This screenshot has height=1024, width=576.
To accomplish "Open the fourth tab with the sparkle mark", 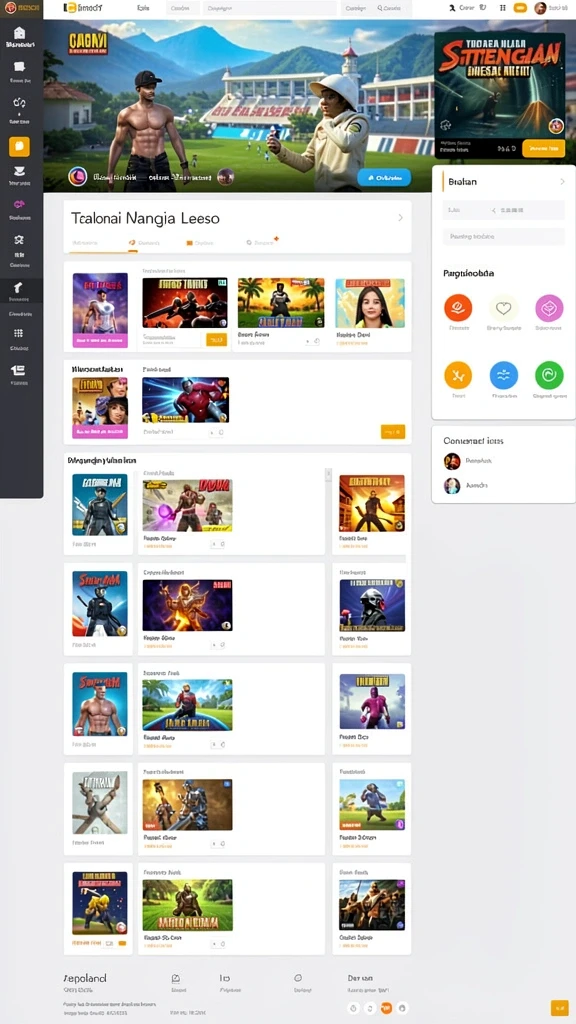I will point(261,242).
